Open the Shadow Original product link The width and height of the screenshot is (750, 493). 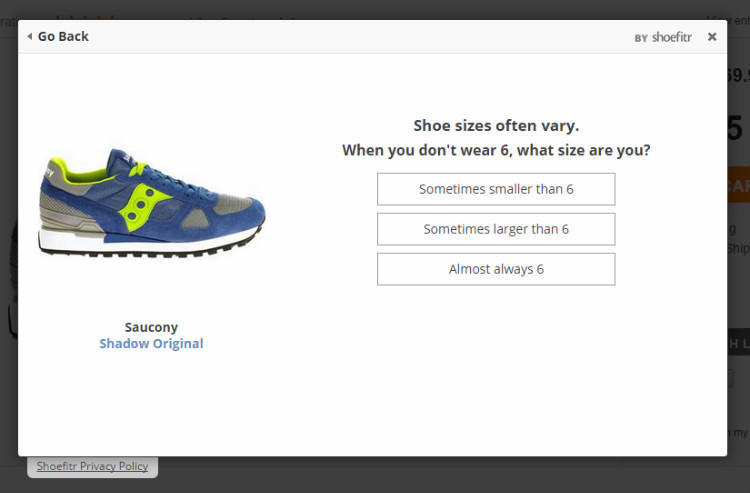tap(151, 344)
